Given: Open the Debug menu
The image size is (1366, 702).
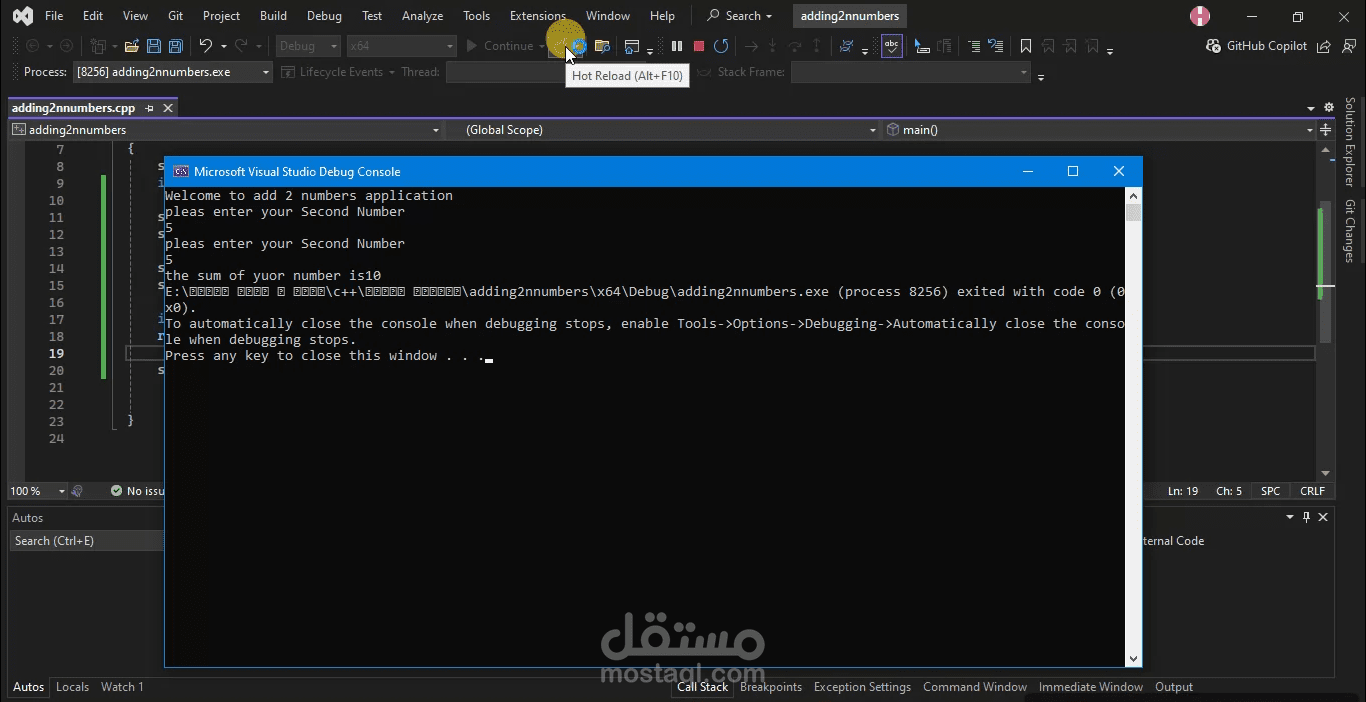Looking at the screenshot, I should tap(324, 16).
